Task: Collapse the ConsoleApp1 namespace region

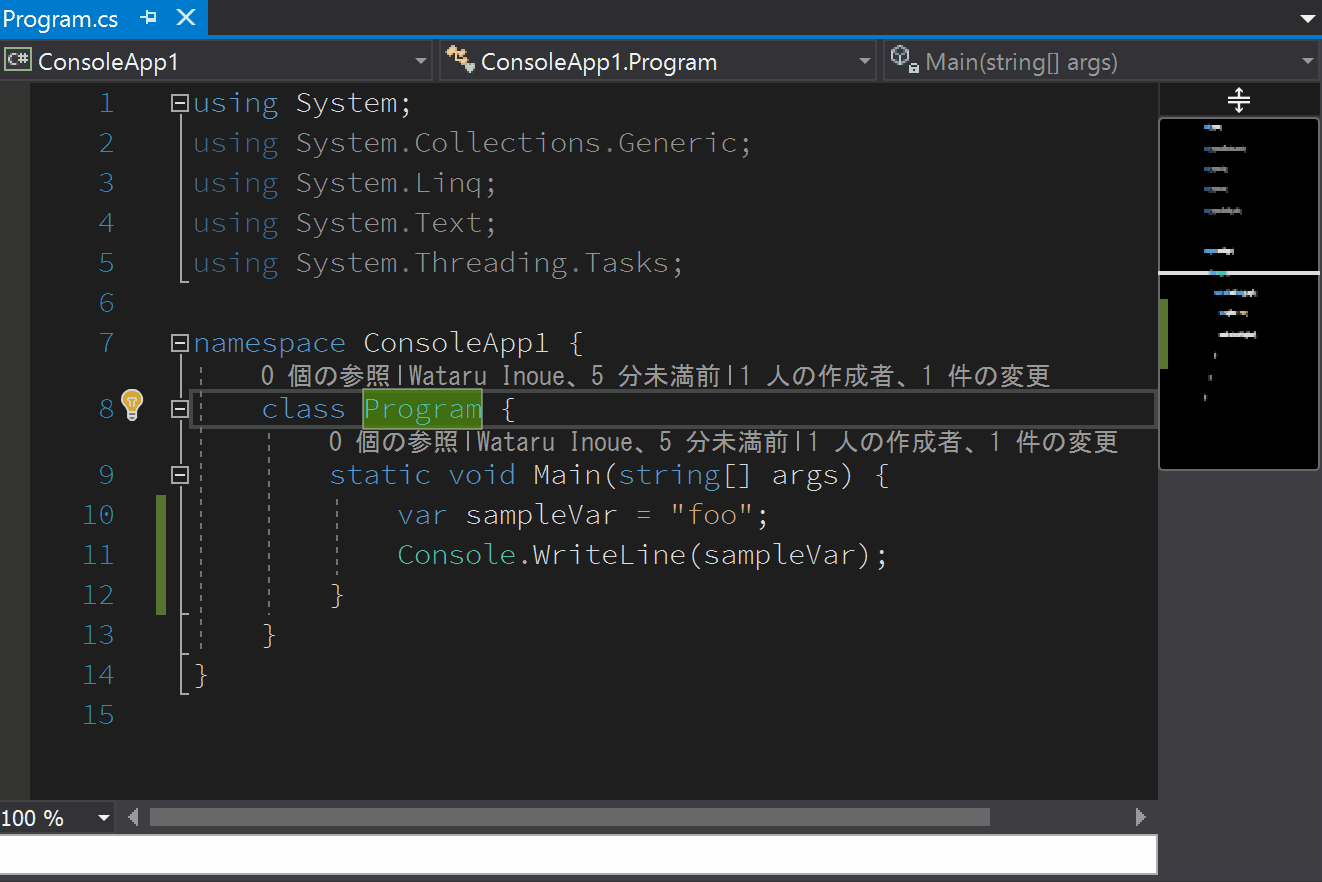Action: (x=178, y=342)
